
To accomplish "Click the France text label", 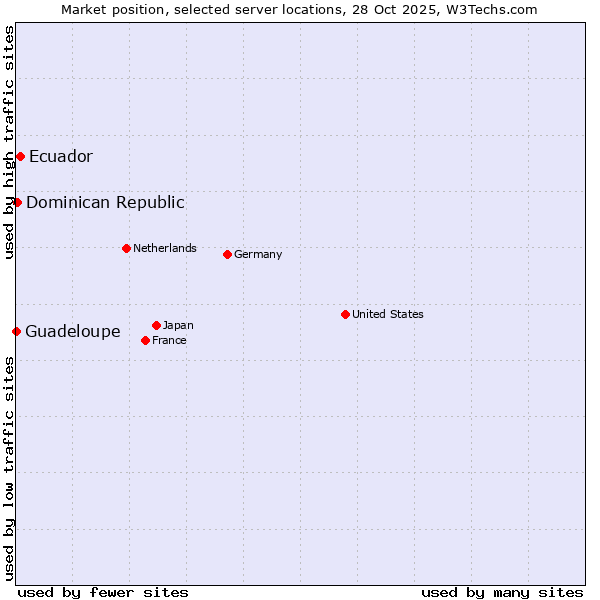I will pos(169,340).
